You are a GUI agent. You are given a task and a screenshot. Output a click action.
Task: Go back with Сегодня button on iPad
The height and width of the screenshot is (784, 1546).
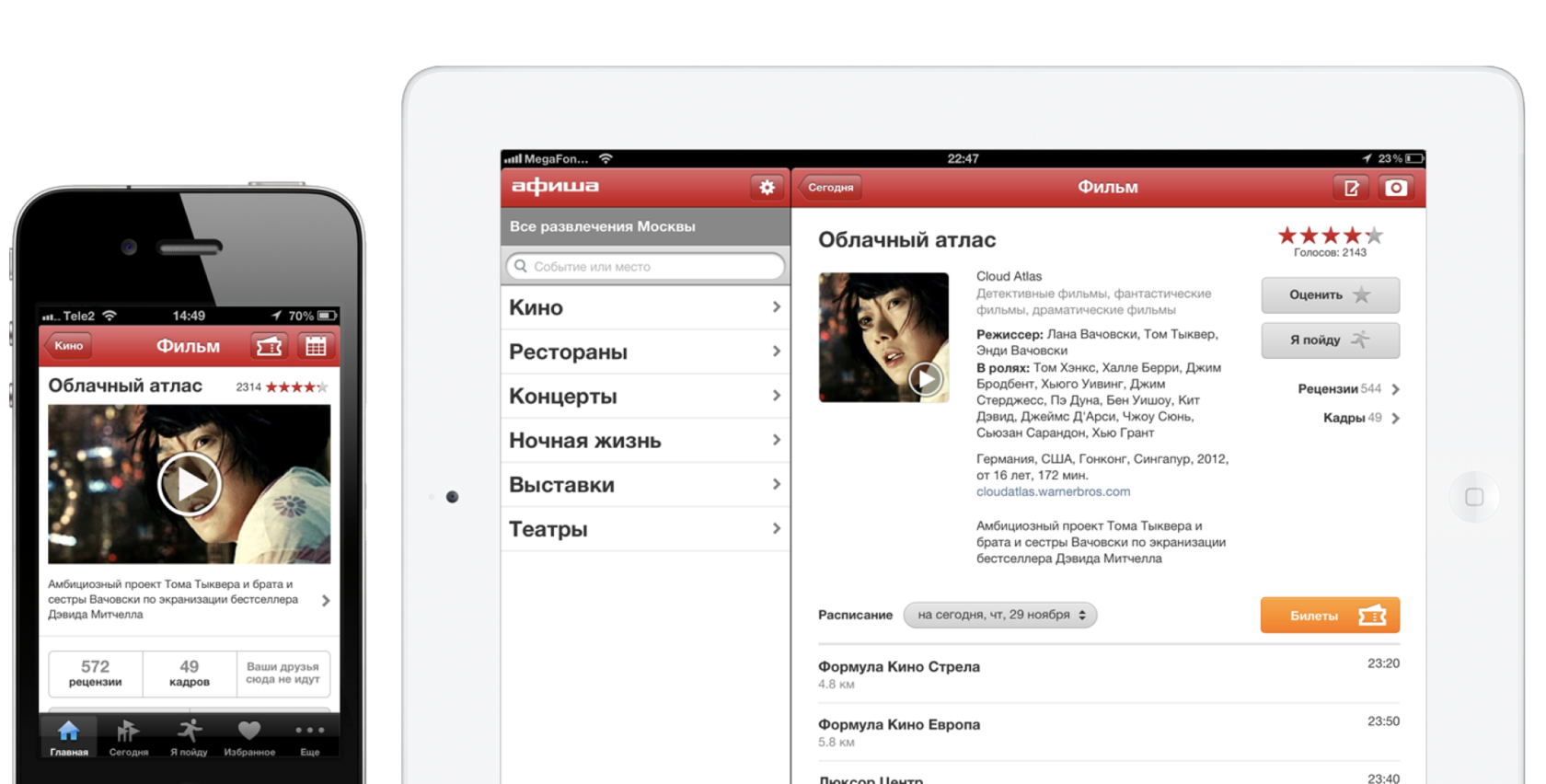point(829,188)
